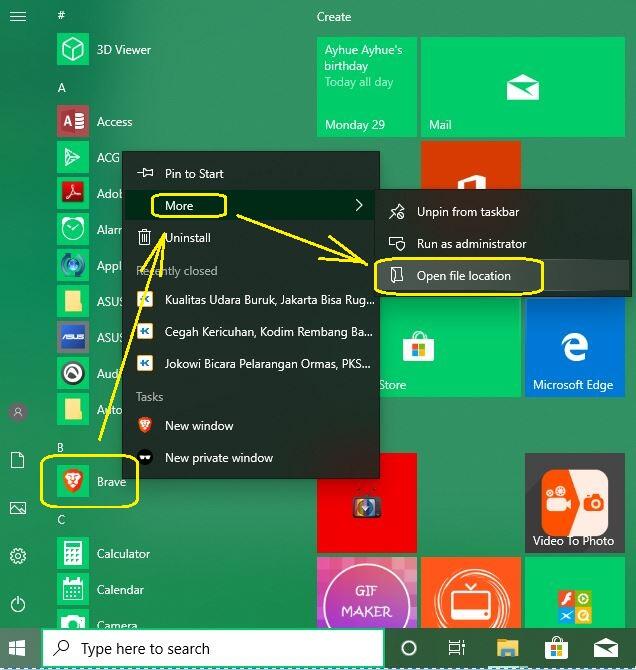Open the GIF Maker tile
The image size is (636, 670).
click(367, 592)
